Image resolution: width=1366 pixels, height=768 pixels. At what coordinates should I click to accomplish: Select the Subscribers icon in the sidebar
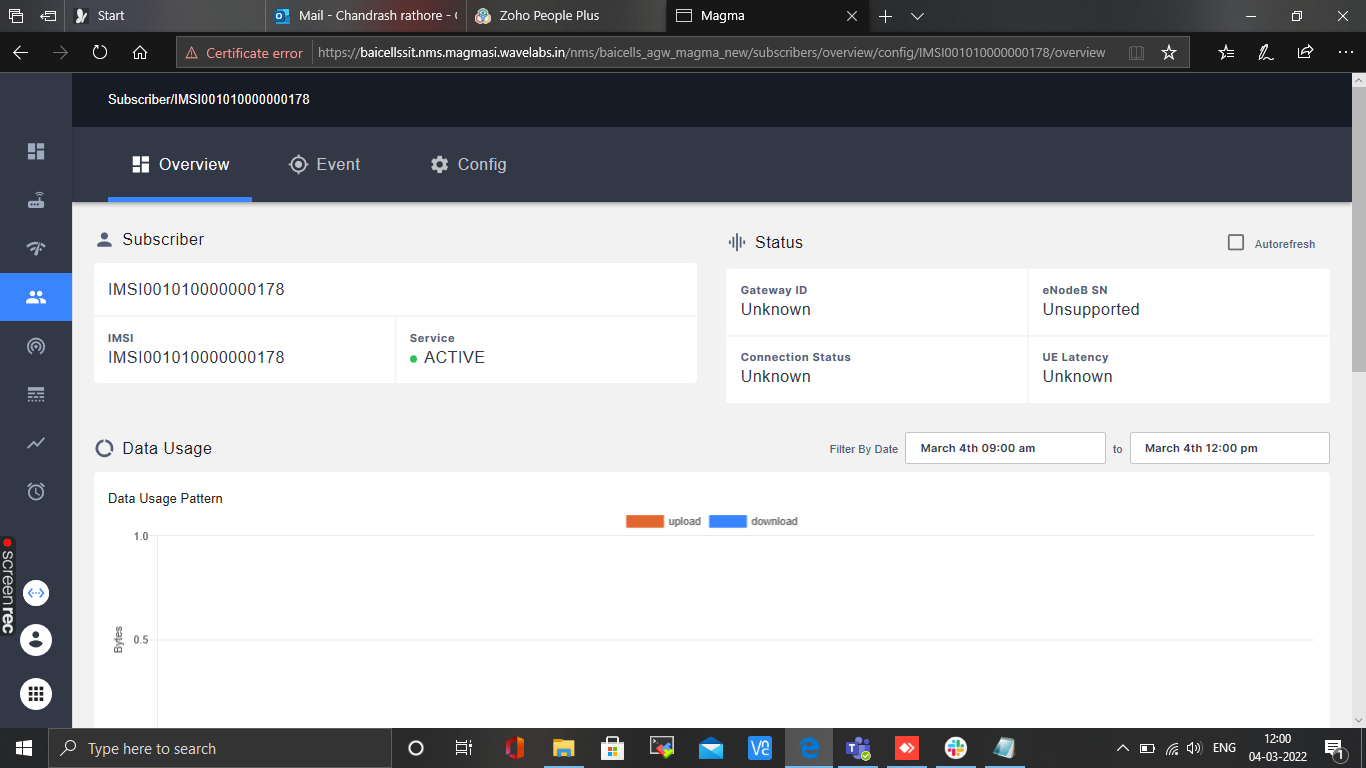click(x=36, y=296)
